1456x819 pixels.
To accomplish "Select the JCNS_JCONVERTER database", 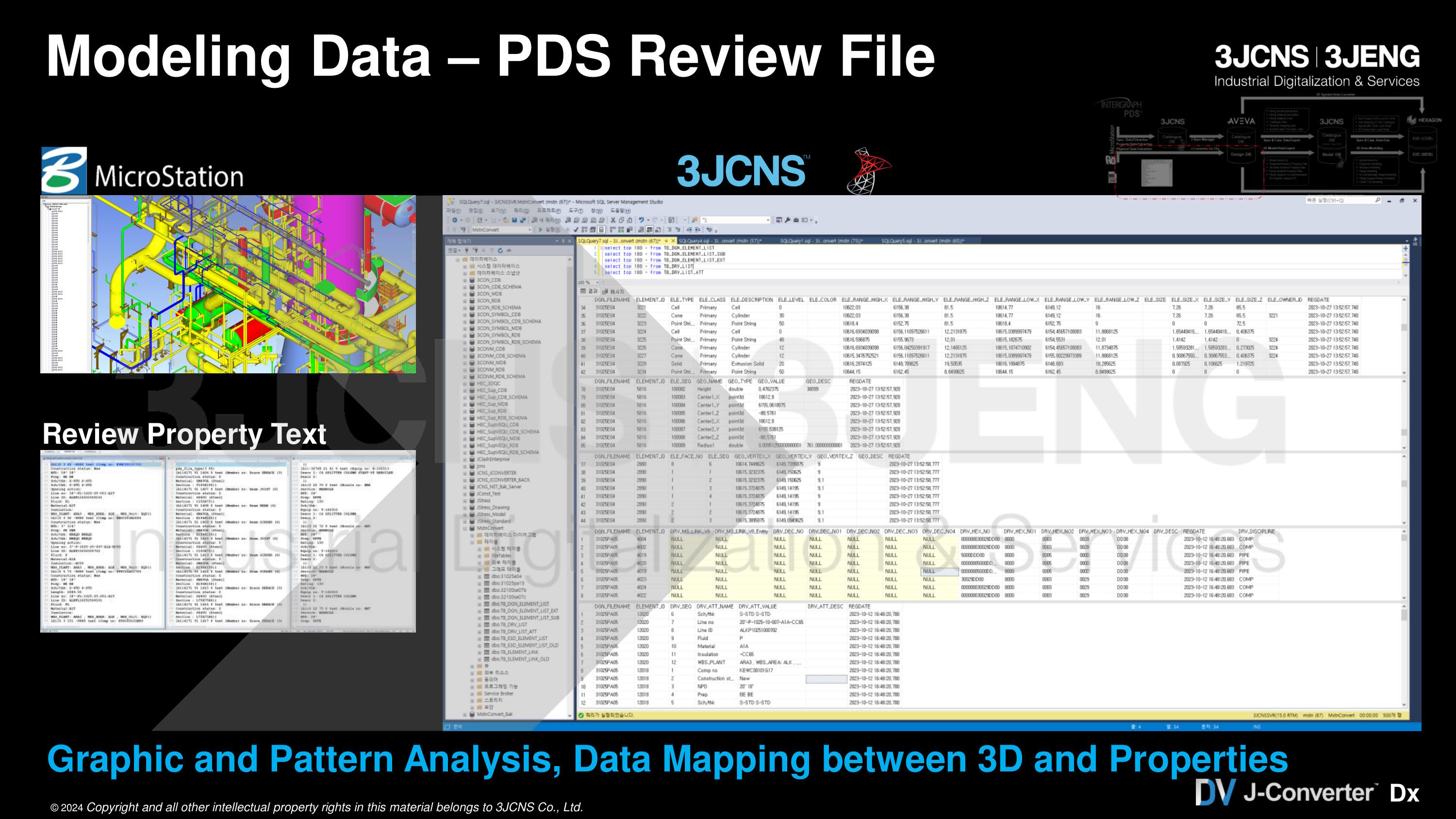I will click(497, 473).
